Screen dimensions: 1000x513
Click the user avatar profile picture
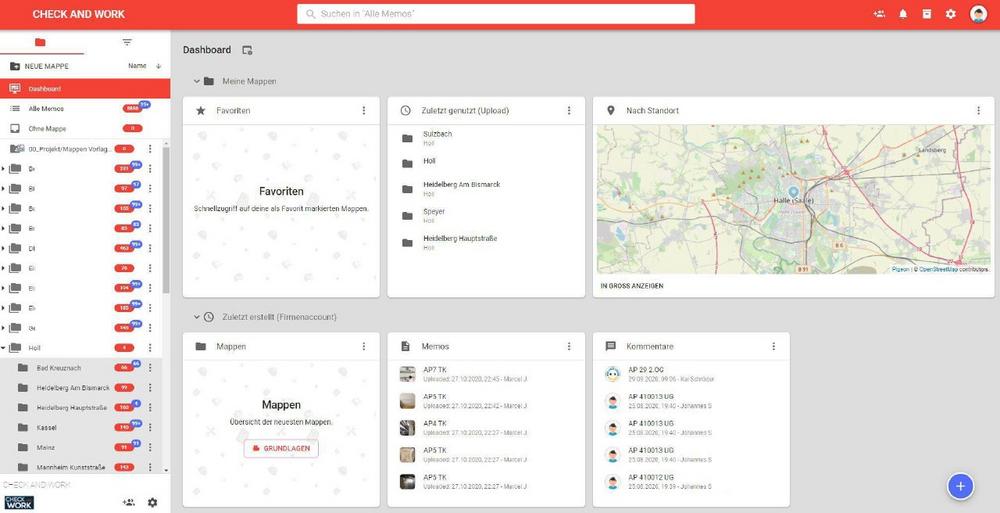click(x=978, y=14)
